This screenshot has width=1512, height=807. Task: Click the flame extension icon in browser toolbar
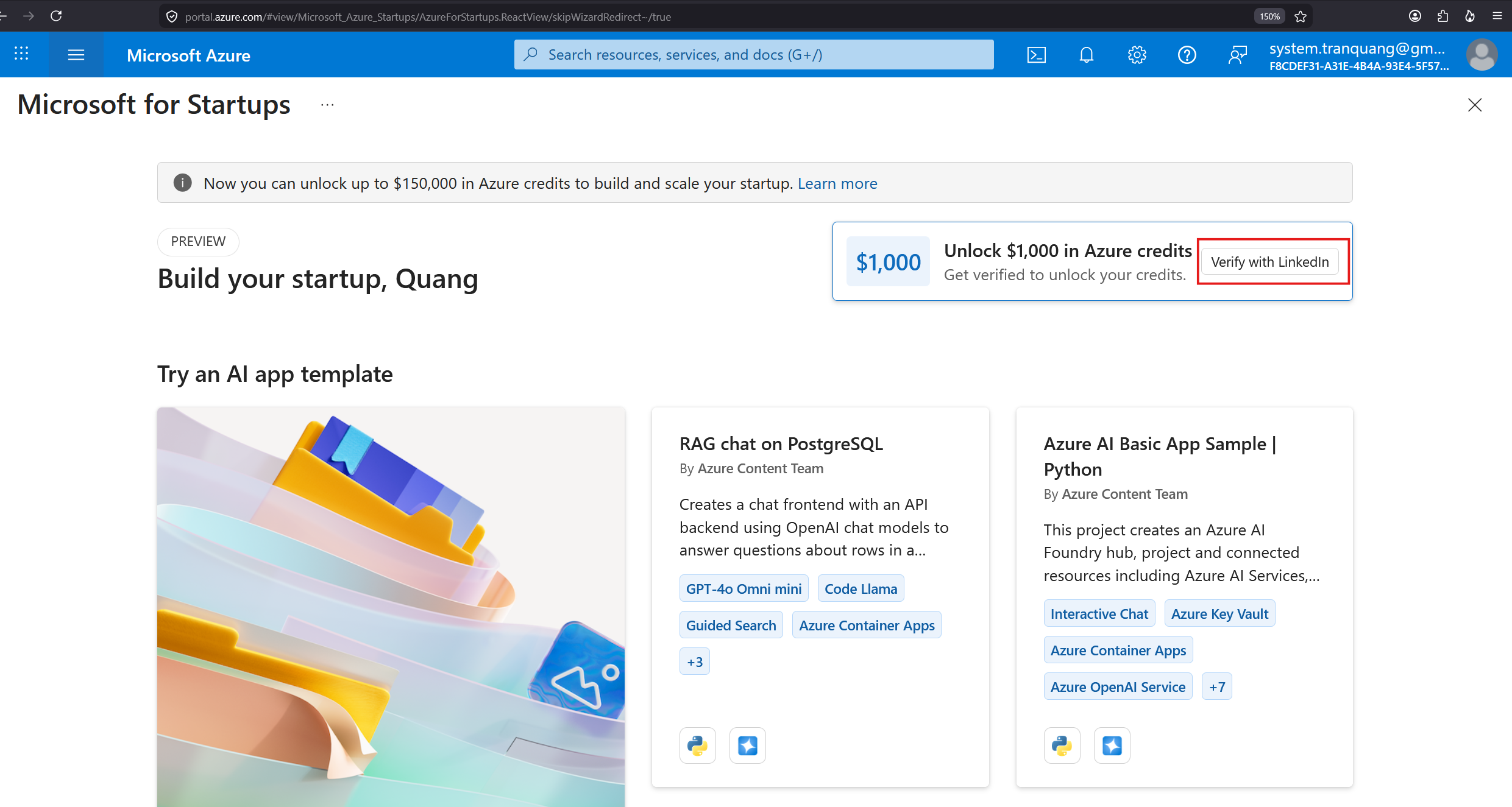tap(1470, 16)
